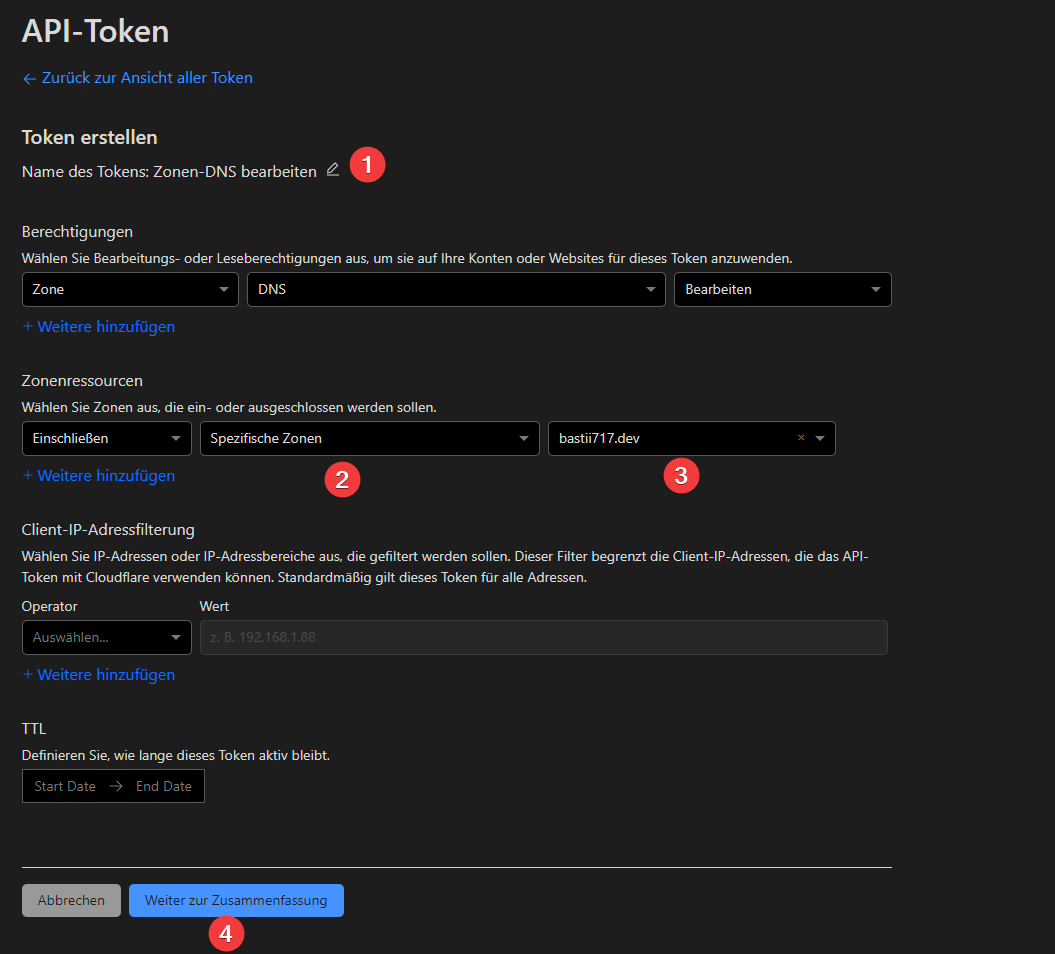Screen dimensions: 1055x954
Task: Expand the DNS permission dropdown
Action: coord(455,289)
